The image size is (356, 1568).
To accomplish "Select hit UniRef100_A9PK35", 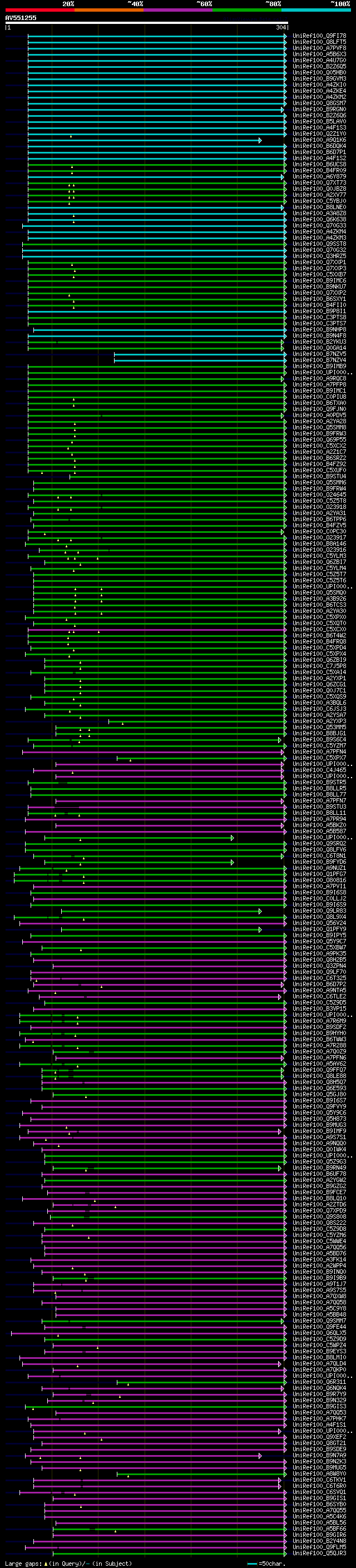I will point(319,954).
